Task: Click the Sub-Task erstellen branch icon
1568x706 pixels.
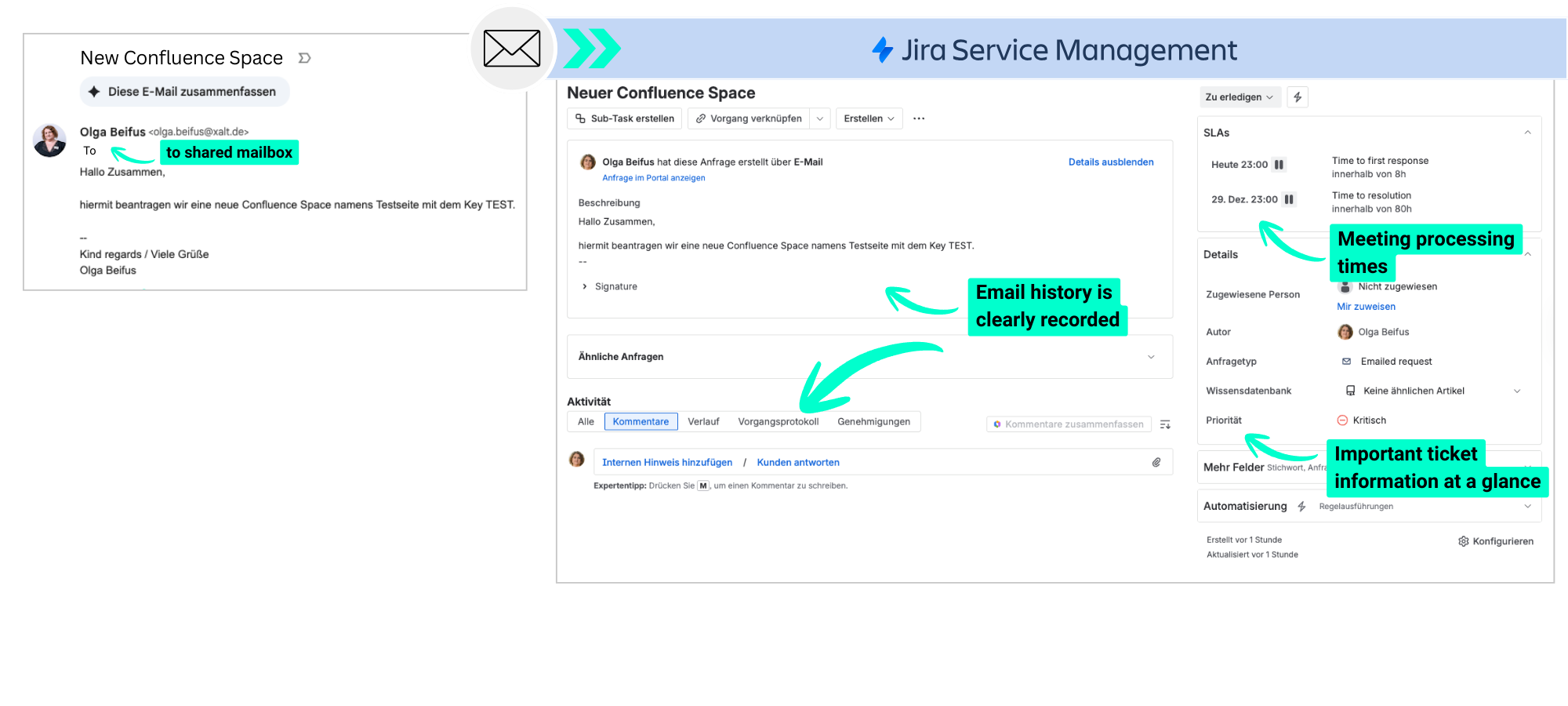Action: coord(580,118)
